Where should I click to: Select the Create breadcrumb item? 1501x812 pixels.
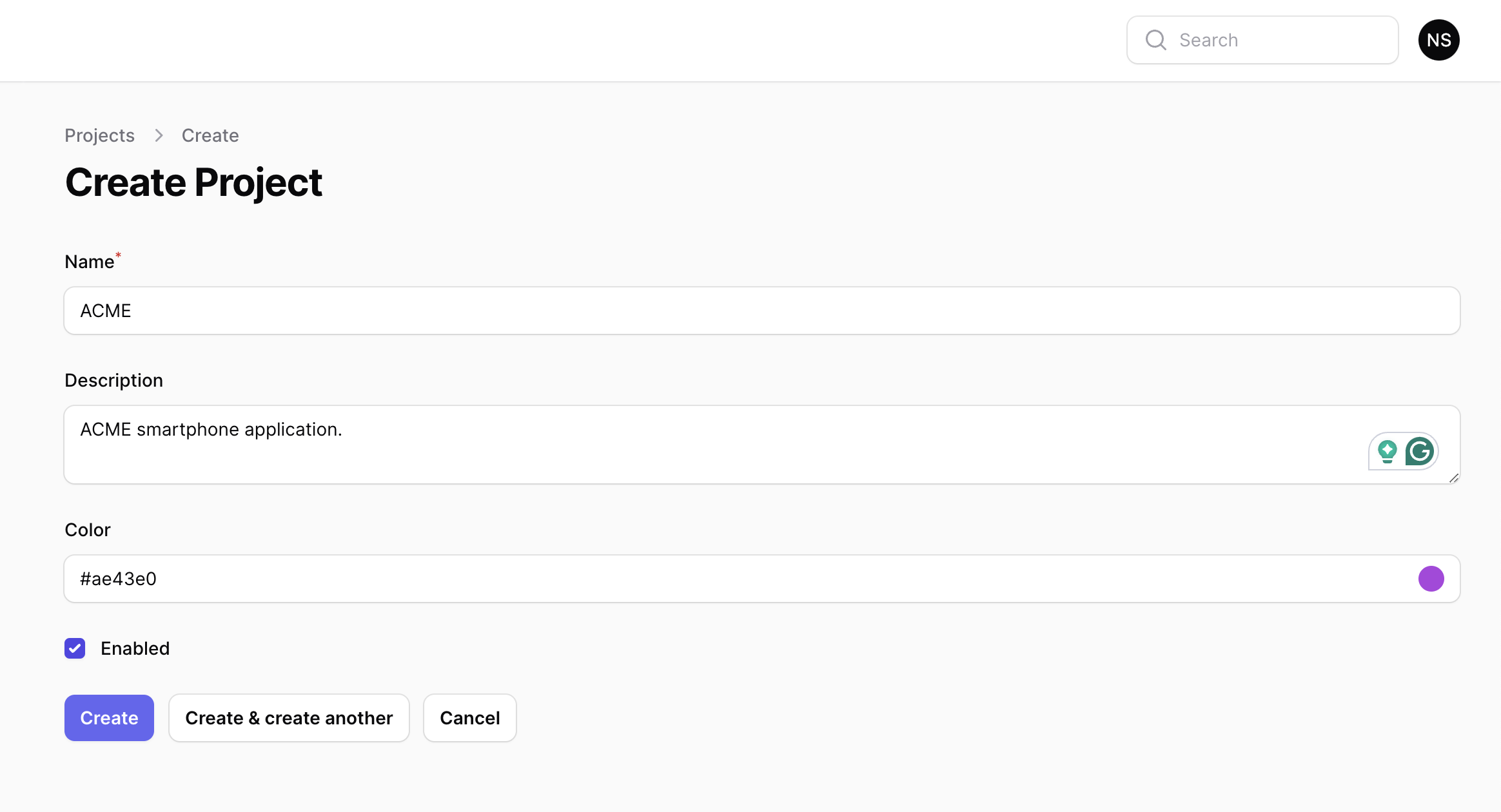210,135
